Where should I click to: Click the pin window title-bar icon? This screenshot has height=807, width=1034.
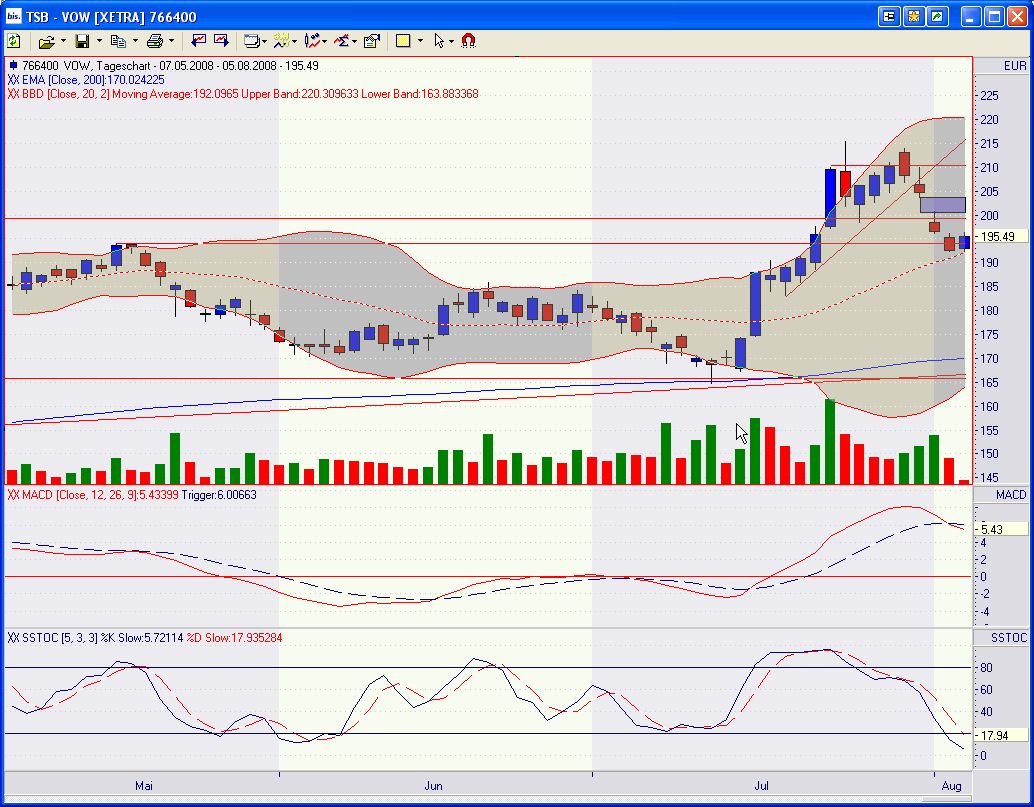890,16
